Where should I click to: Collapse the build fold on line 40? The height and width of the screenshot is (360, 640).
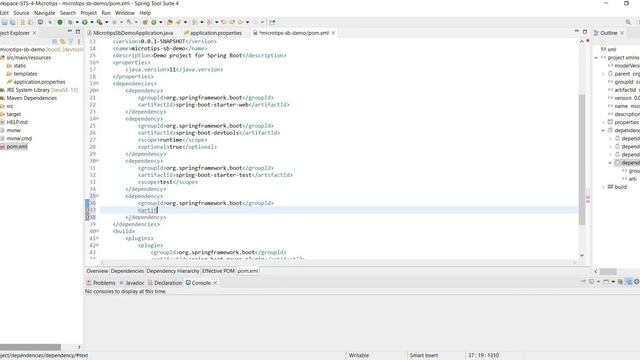[x=98, y=231]
